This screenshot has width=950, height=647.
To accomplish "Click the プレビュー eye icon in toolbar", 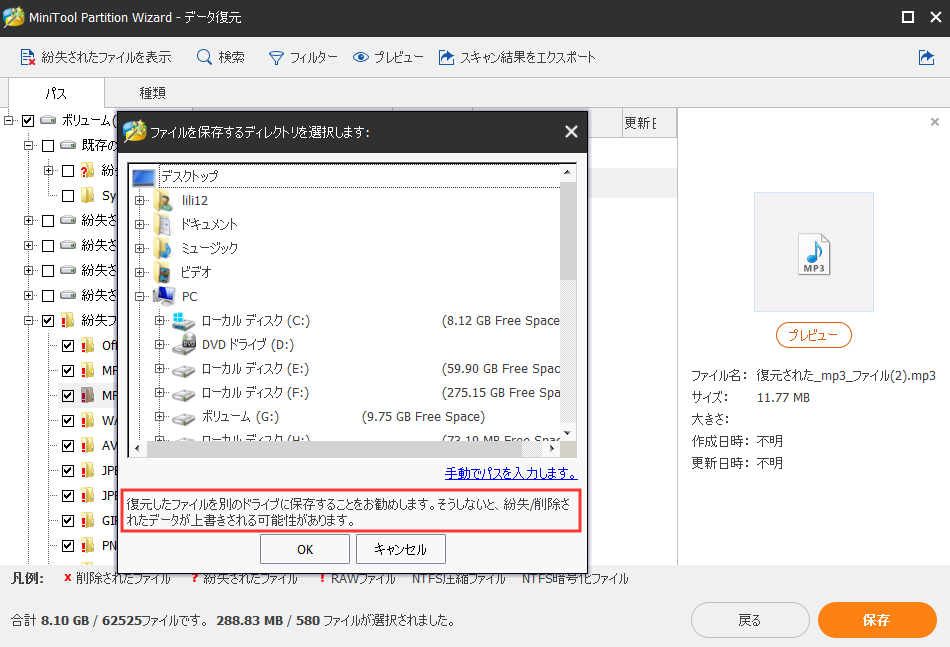I will 361,58.
